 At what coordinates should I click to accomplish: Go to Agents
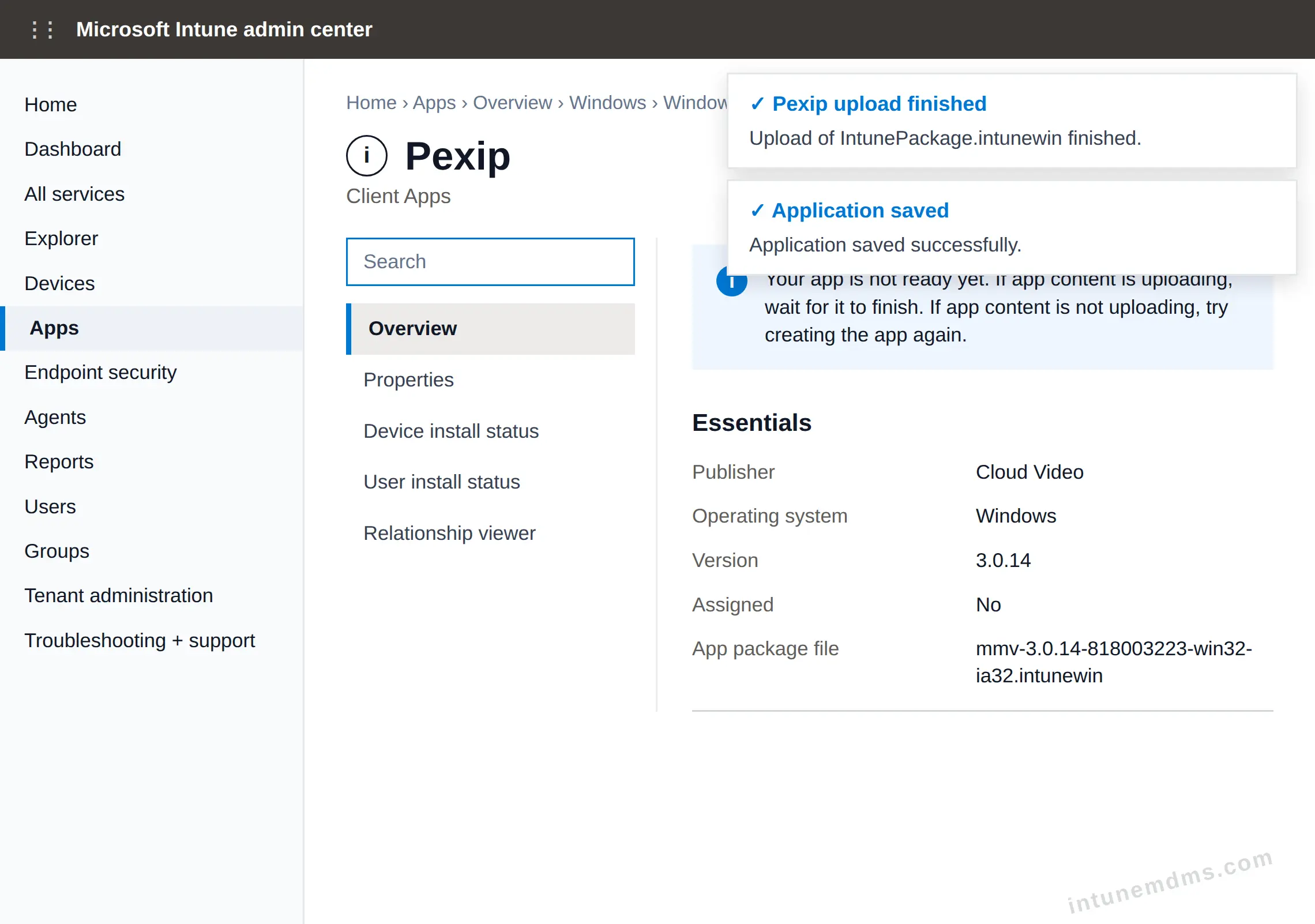55,417
